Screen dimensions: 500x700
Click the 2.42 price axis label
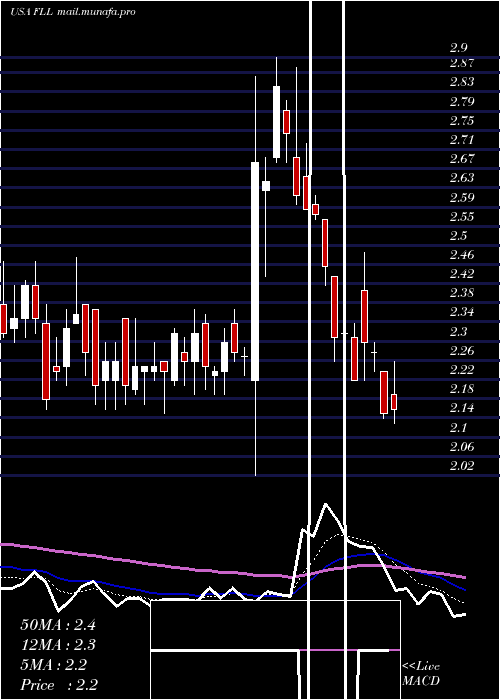tap(462, 274)
